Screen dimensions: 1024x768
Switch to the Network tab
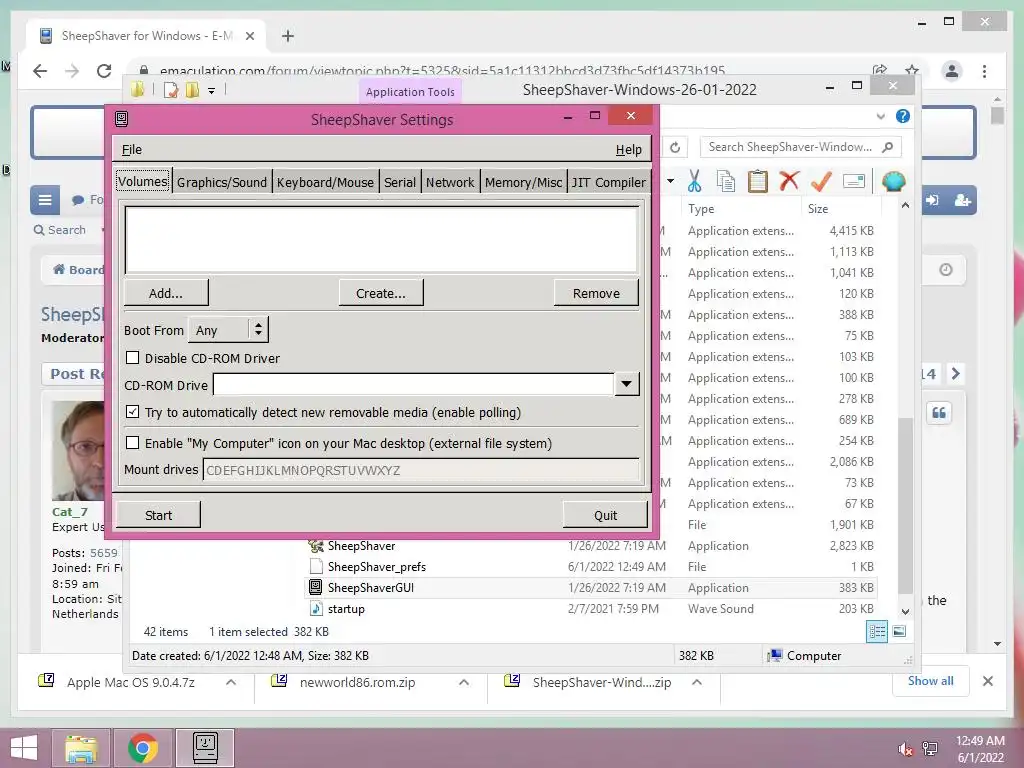(x=450, y=182)
